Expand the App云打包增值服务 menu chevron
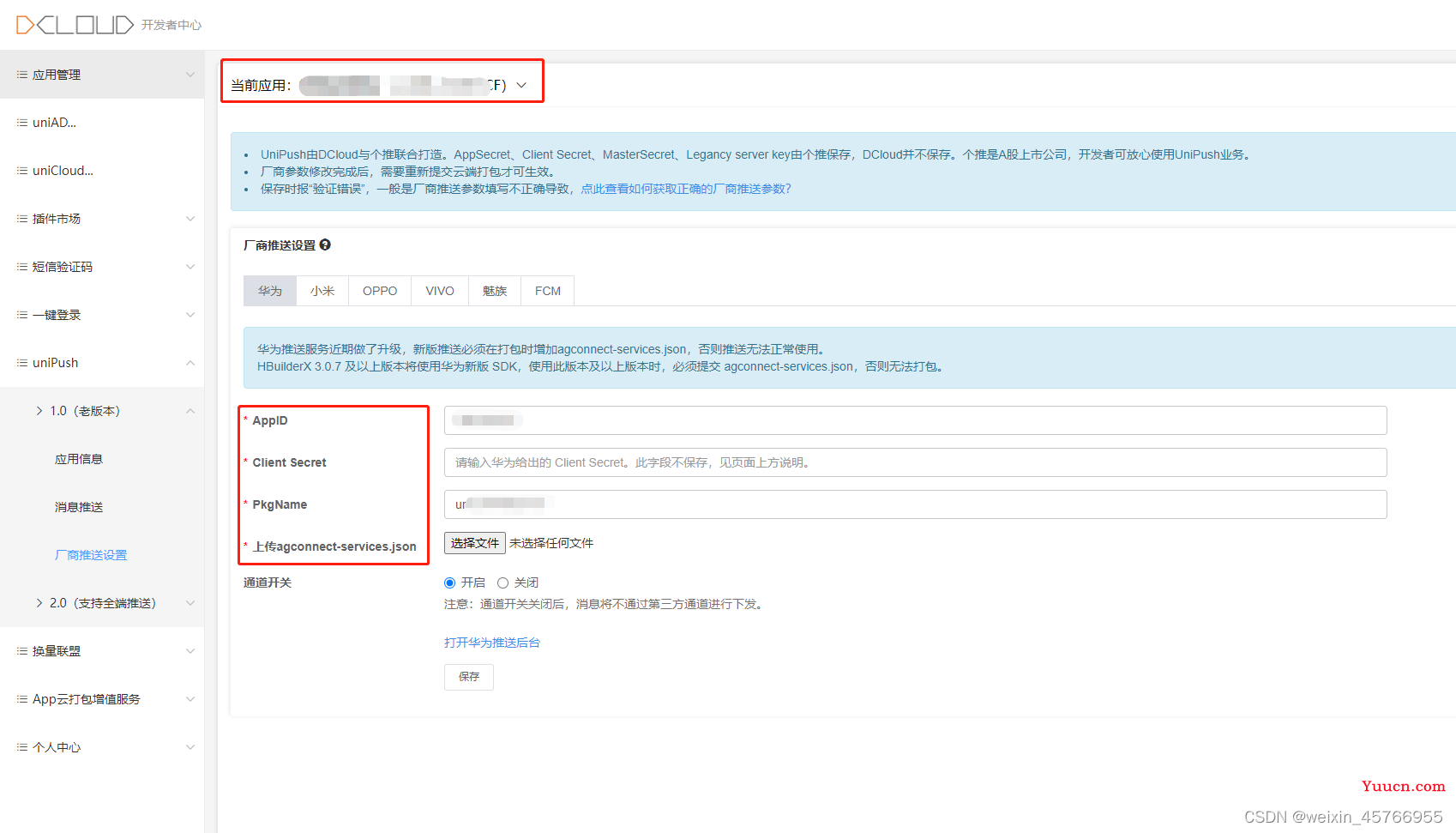Viewport: 1456px width, 833px height. [190, 699]
